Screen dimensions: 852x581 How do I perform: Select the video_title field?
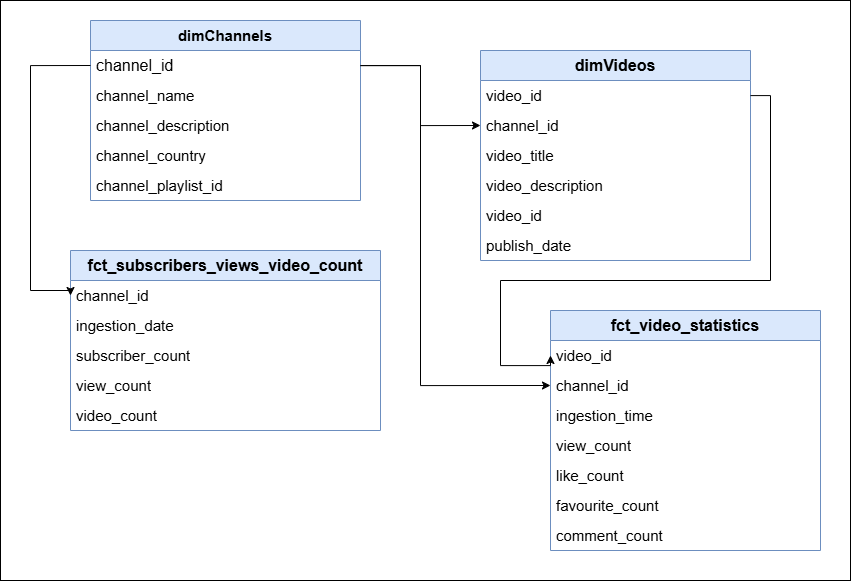pos(615,155)
